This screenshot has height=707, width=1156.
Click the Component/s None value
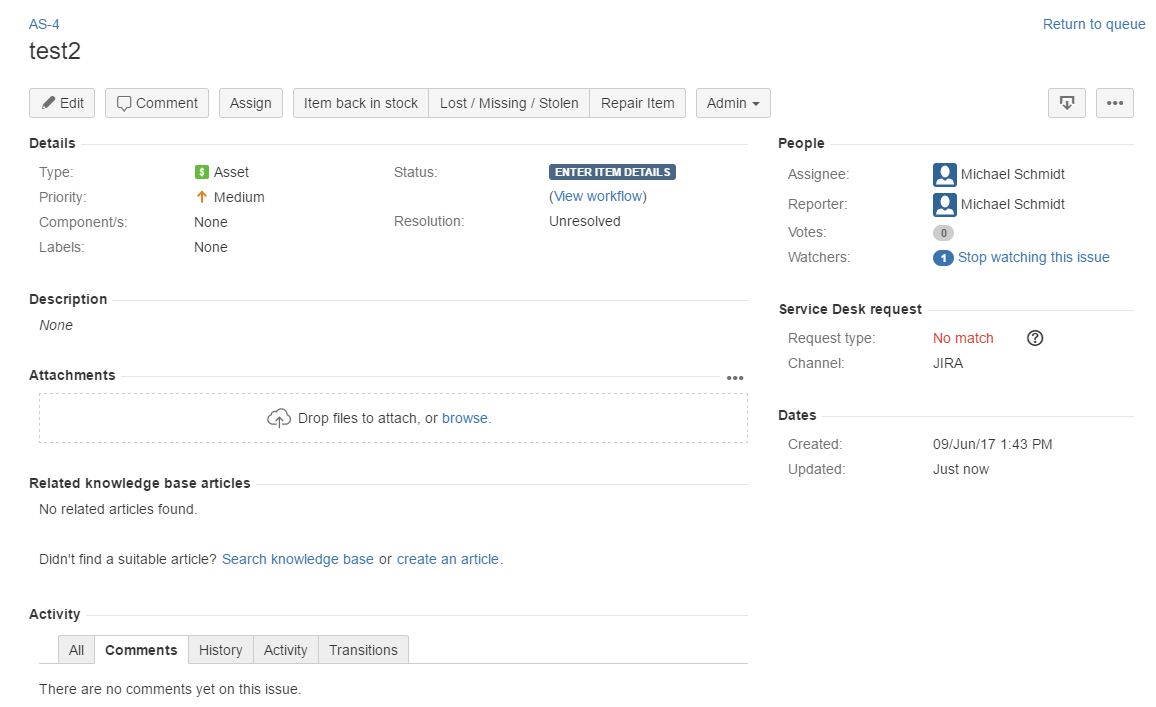[211, 222]
